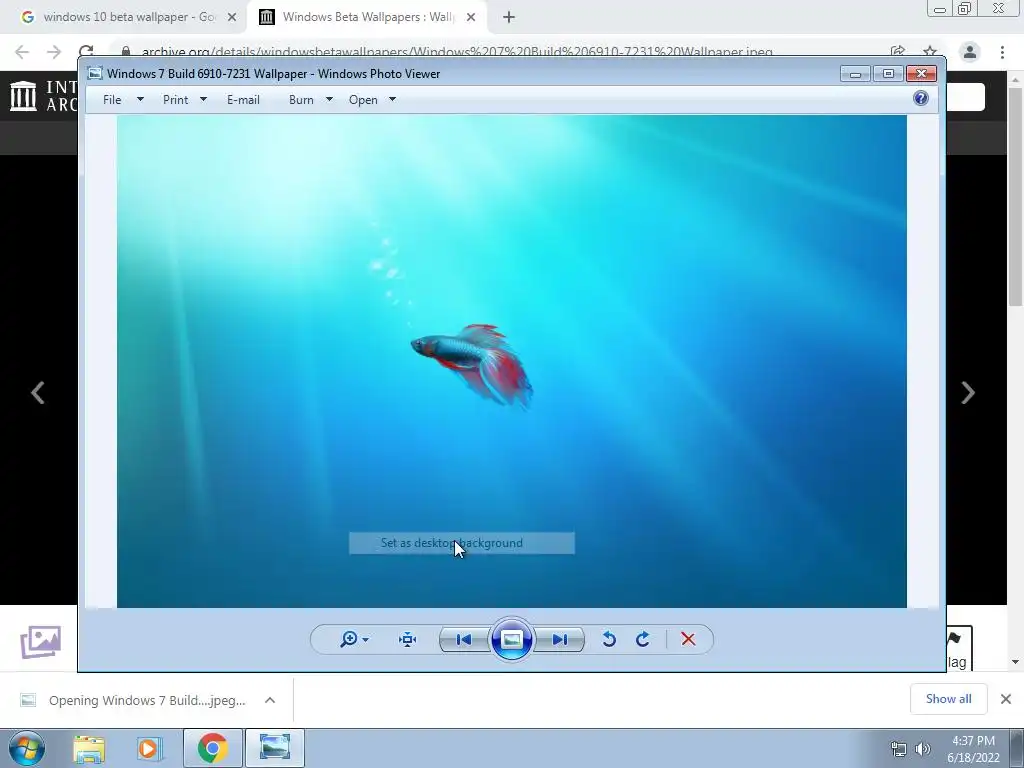
Task: Fit image to actual size icon
Action: (x=408, y=639)
